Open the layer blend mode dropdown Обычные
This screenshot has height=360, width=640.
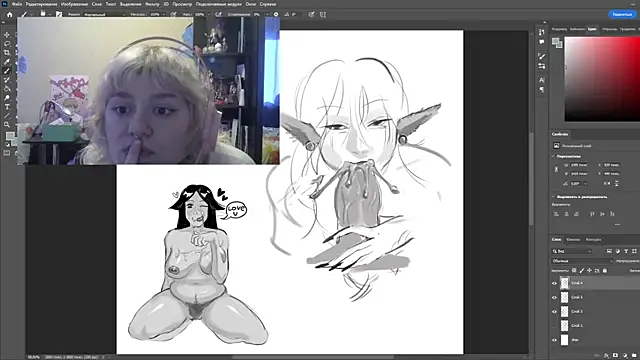582,261
